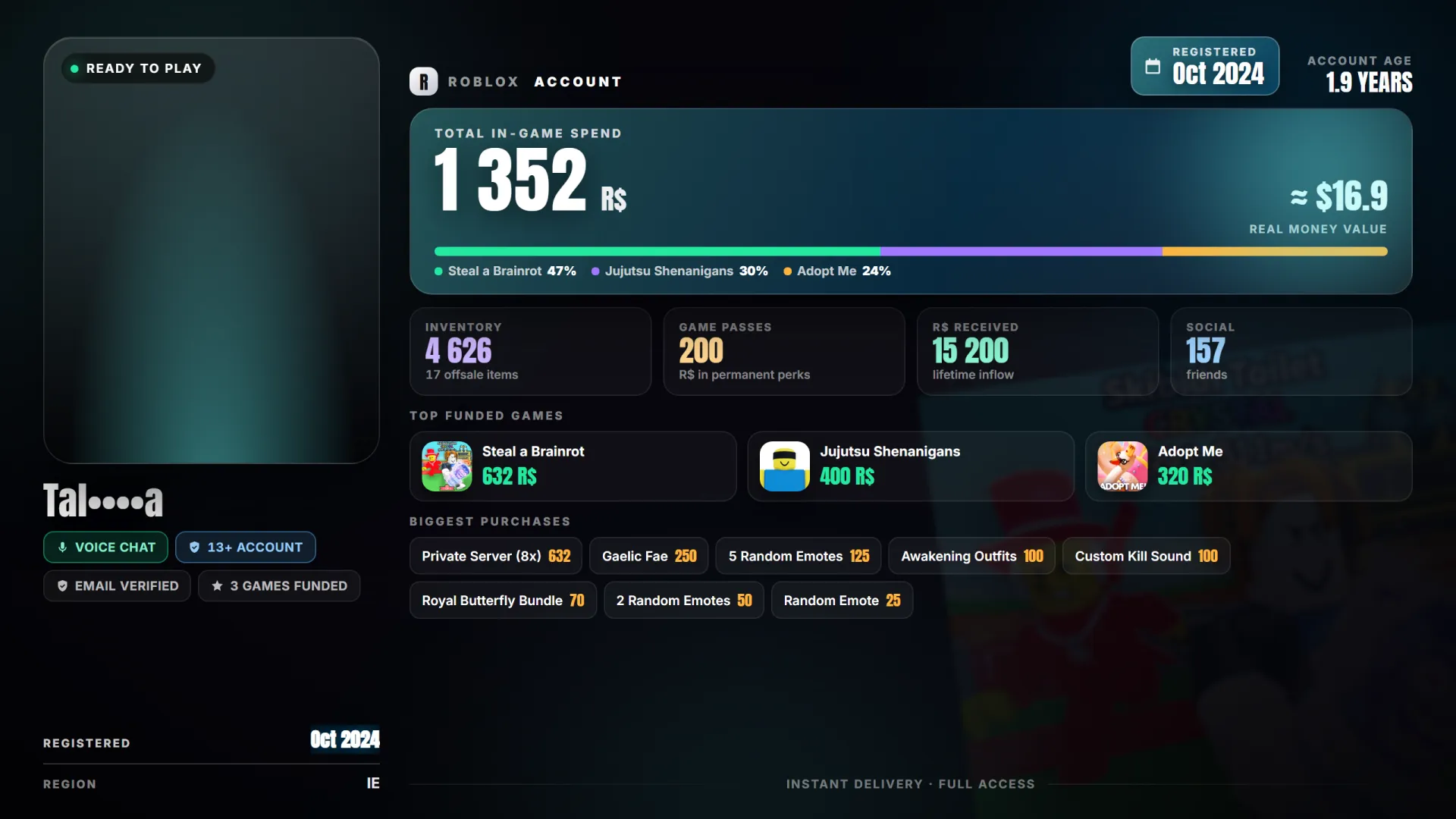
Task: Click the orange segment of spend bar
Action: (1275, 251)
